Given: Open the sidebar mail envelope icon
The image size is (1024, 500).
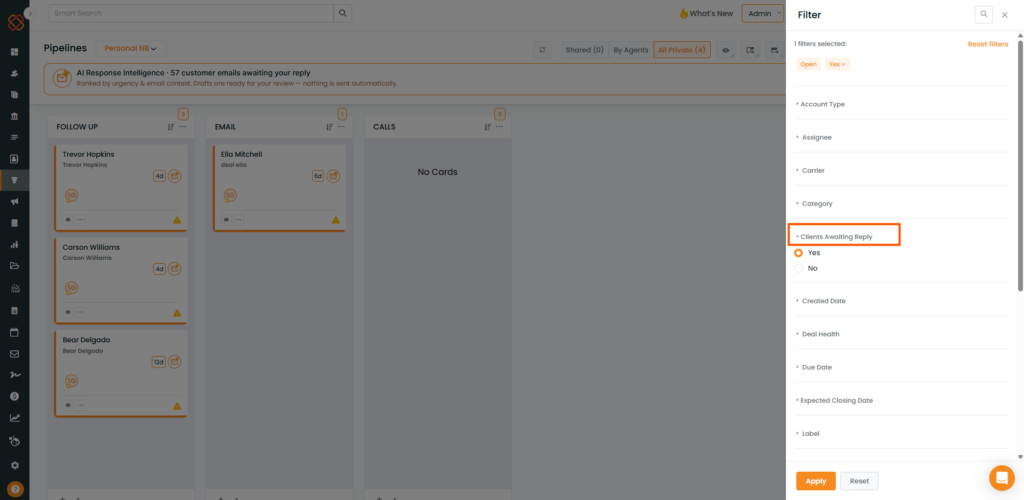Looking at the screenshot, I should (14, 354).
